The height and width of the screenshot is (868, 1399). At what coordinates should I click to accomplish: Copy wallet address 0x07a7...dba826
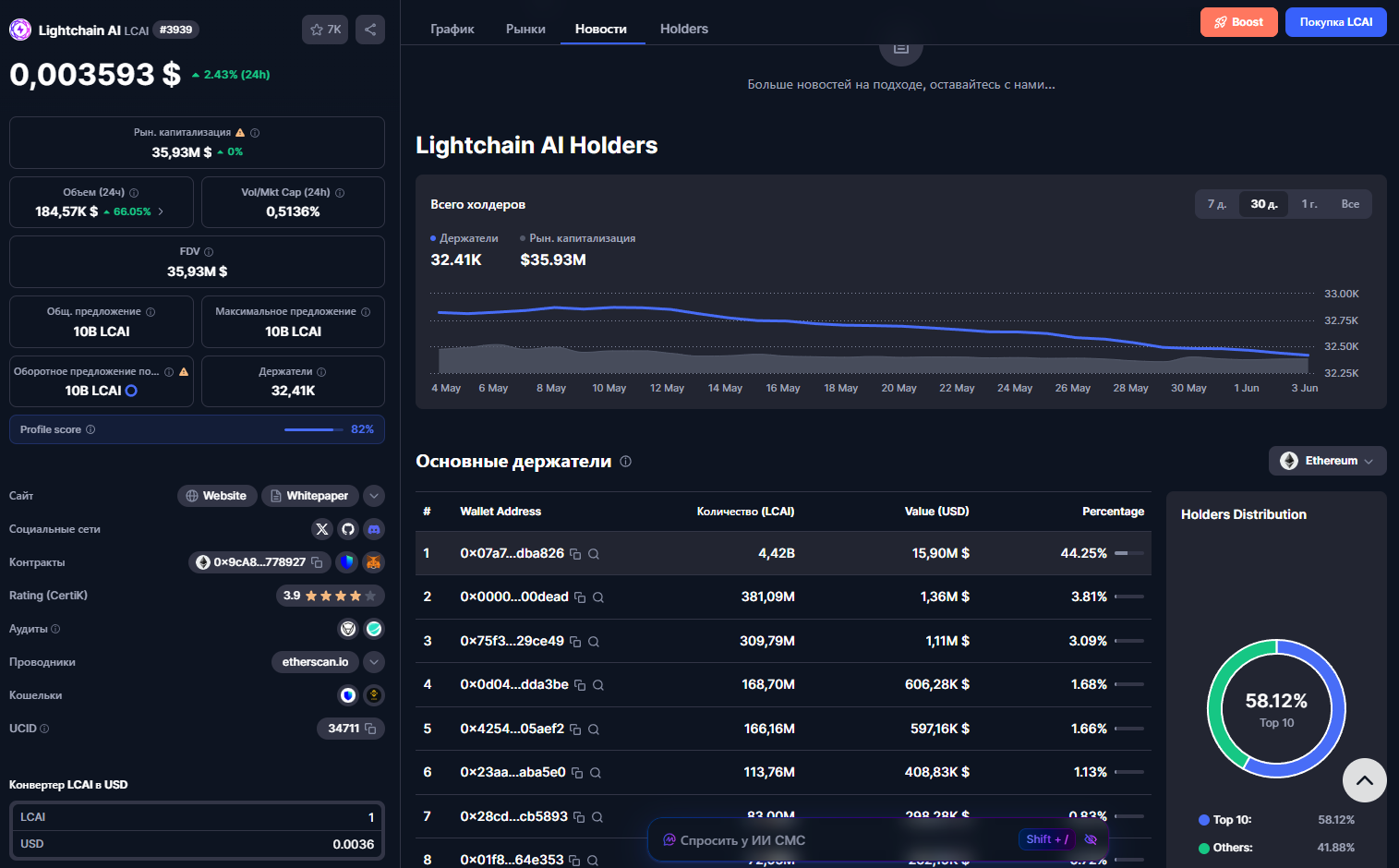tap(575, 554)
